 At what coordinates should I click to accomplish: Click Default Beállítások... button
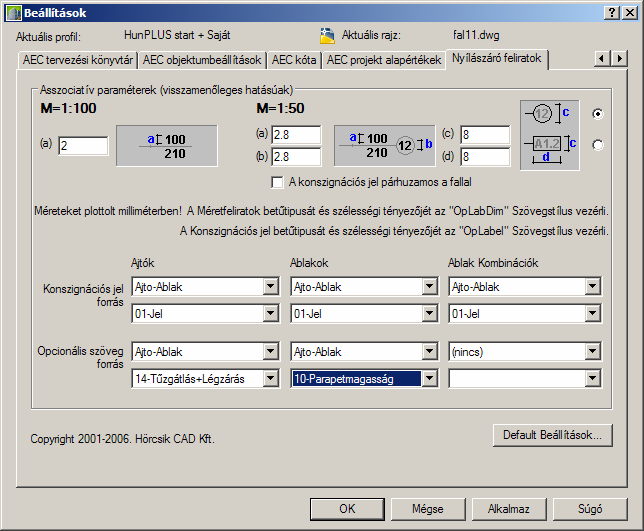pos(552,435)
